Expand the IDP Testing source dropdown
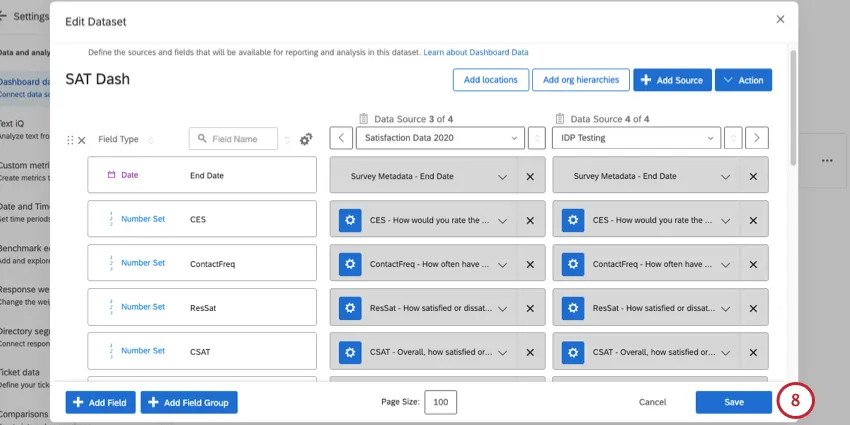 click(x=637, y=138)
